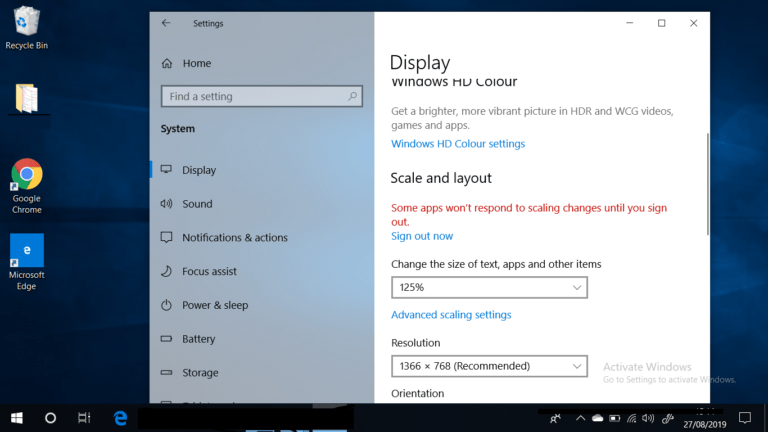Show hidden system tray icons
Image resolution: width=768 pixels, height=432 pixels.
point(580,418)
